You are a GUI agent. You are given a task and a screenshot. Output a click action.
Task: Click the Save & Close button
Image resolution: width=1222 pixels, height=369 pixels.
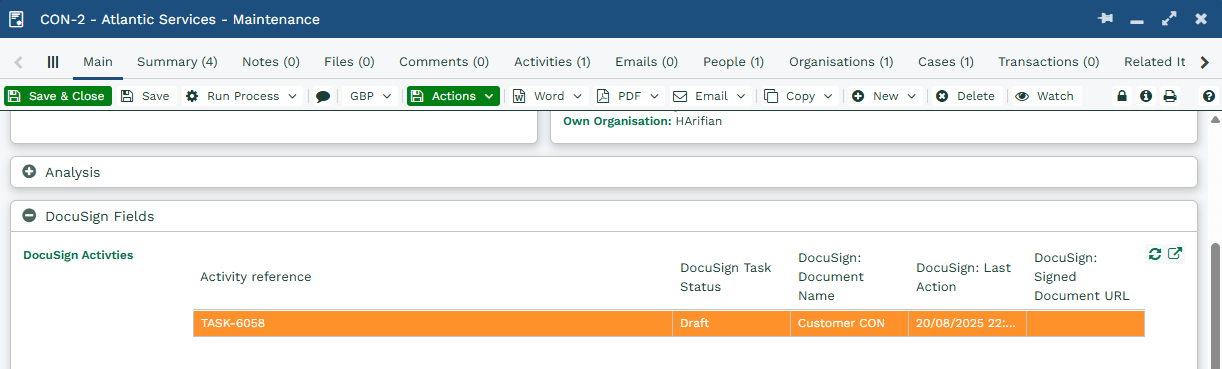(57, 96)
